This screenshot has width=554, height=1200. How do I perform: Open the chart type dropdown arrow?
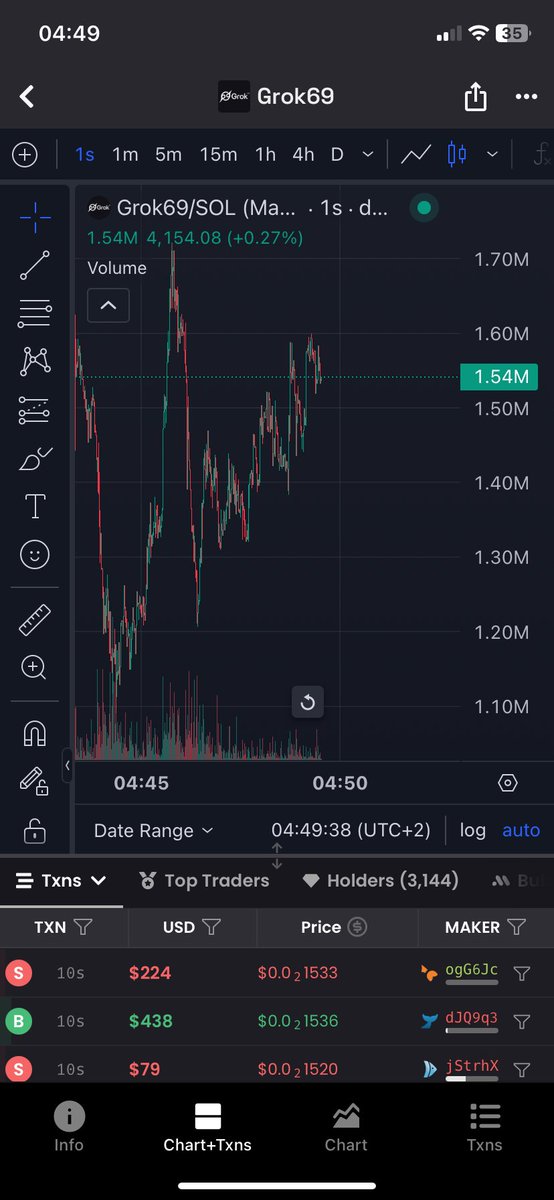tap(492, 155)
